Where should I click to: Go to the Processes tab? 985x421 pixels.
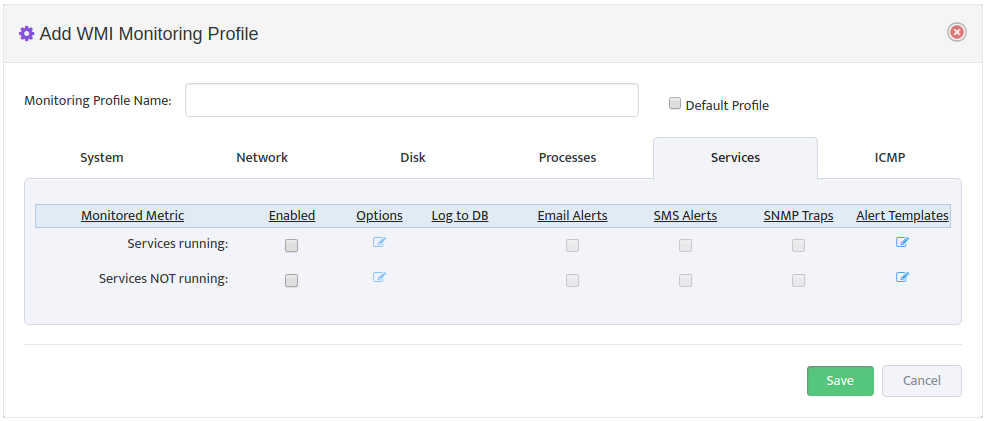[567, 158]
